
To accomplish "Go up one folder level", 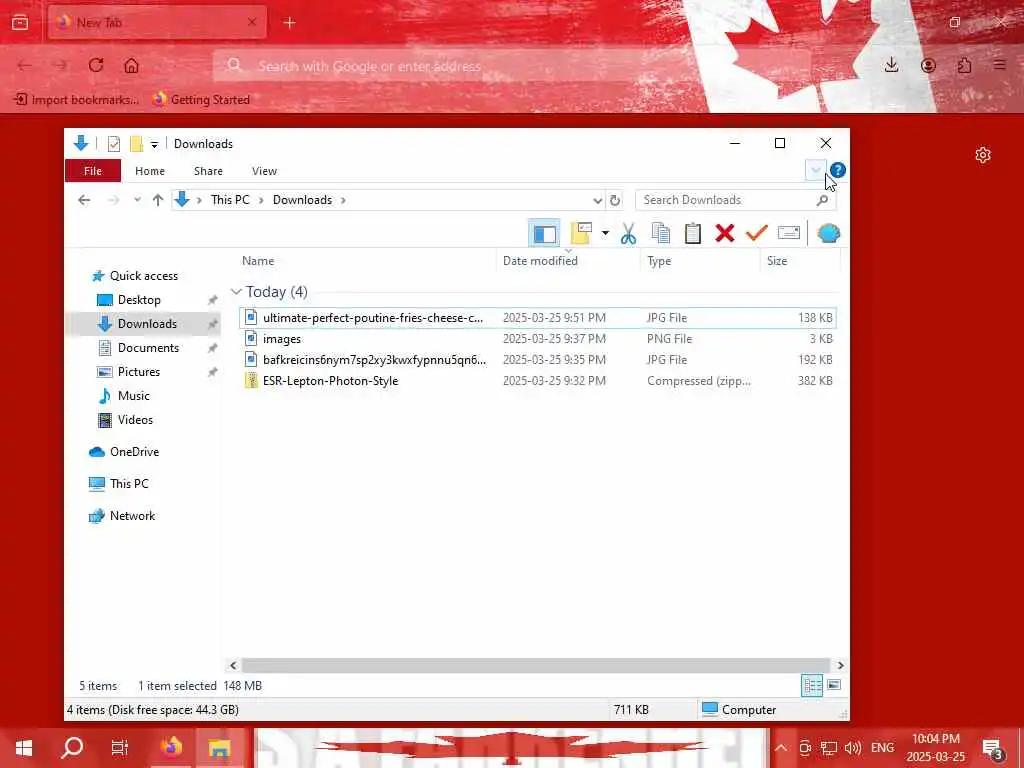I will pos(157,200).
